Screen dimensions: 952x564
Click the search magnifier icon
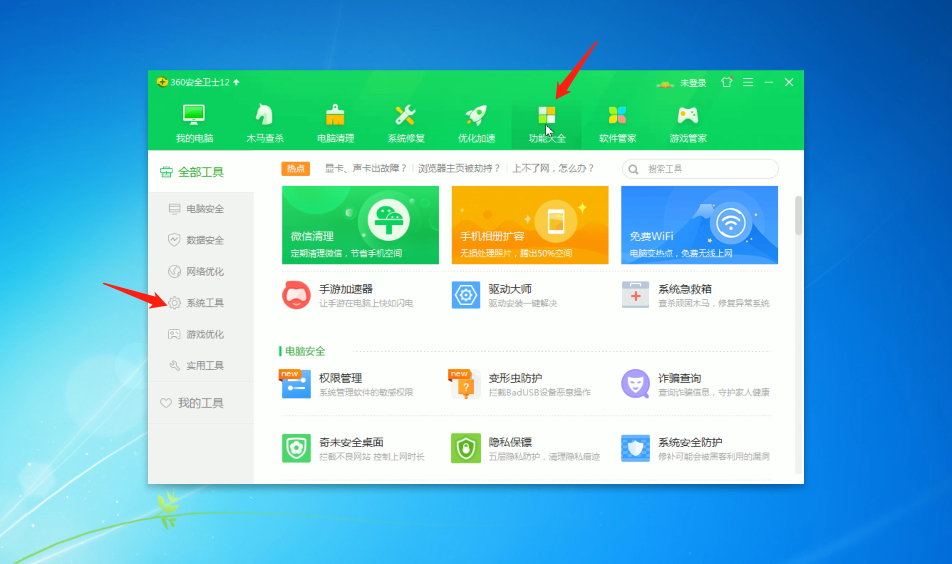(633, 169)
